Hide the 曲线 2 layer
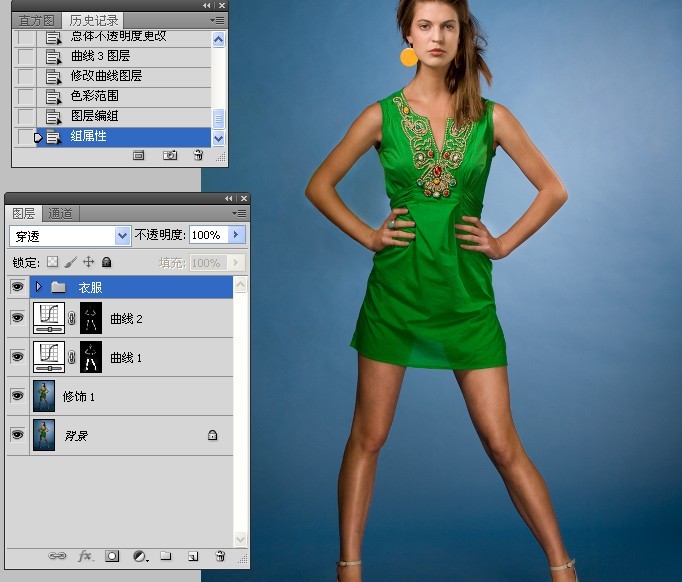 click(17, 318)
